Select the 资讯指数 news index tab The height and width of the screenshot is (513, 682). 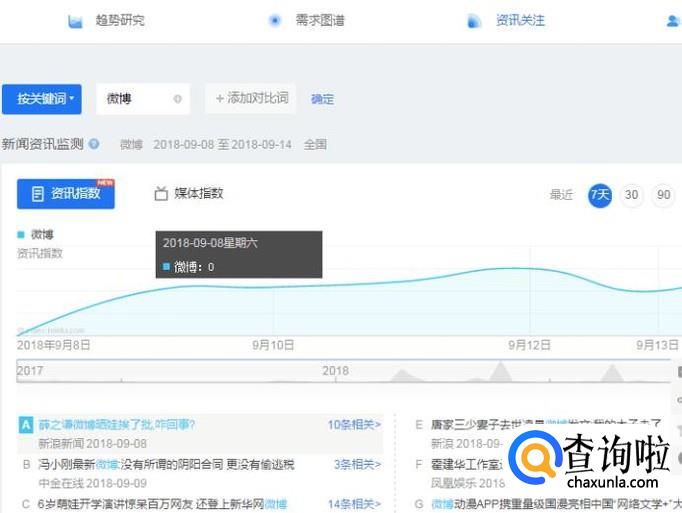[66, 194]
